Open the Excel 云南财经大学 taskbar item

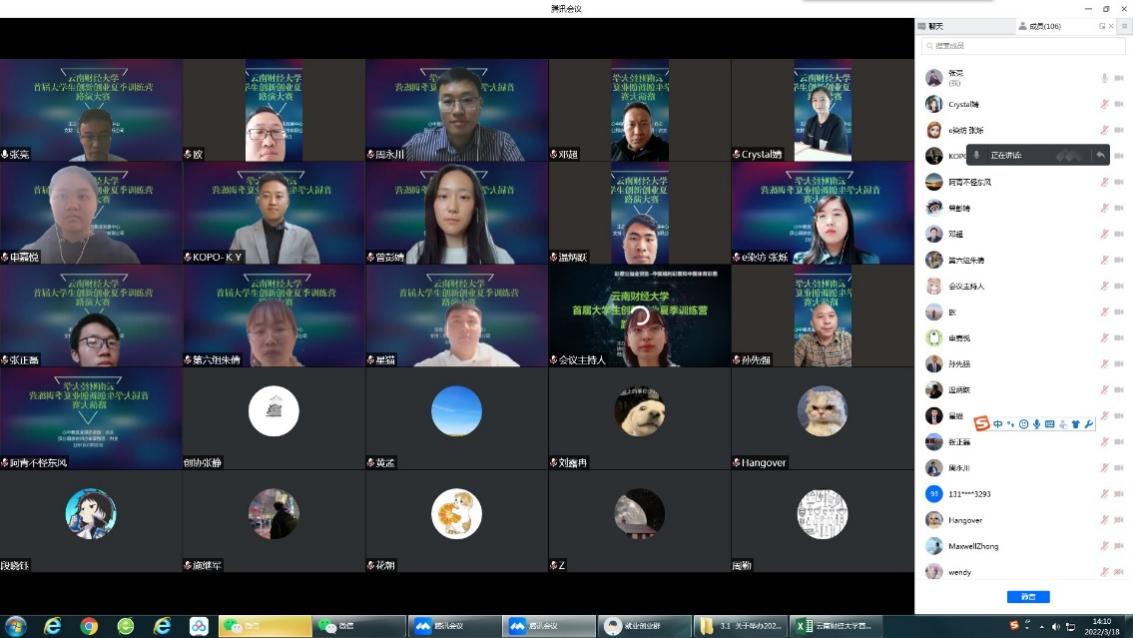click(837, 626)
